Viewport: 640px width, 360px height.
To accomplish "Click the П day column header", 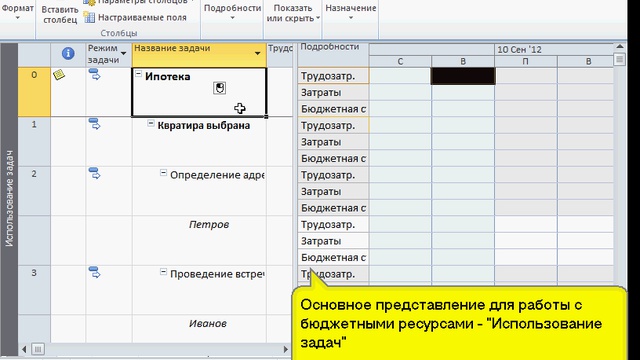I will 525,62.
